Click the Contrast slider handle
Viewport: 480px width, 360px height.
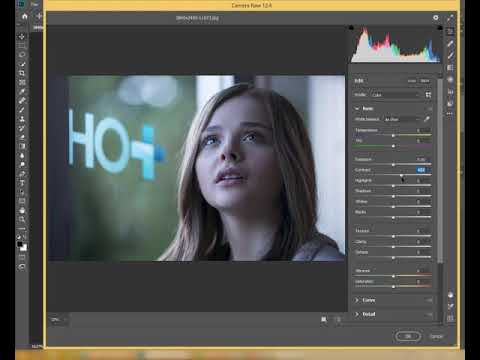coord(401,175)
